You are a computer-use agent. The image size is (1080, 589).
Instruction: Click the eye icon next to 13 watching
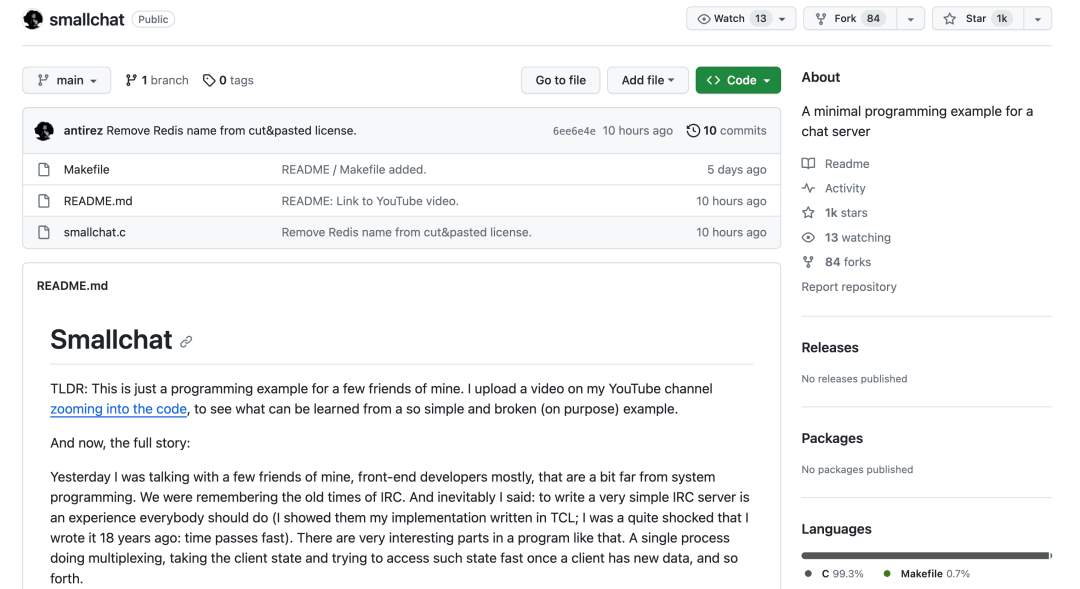808,237
